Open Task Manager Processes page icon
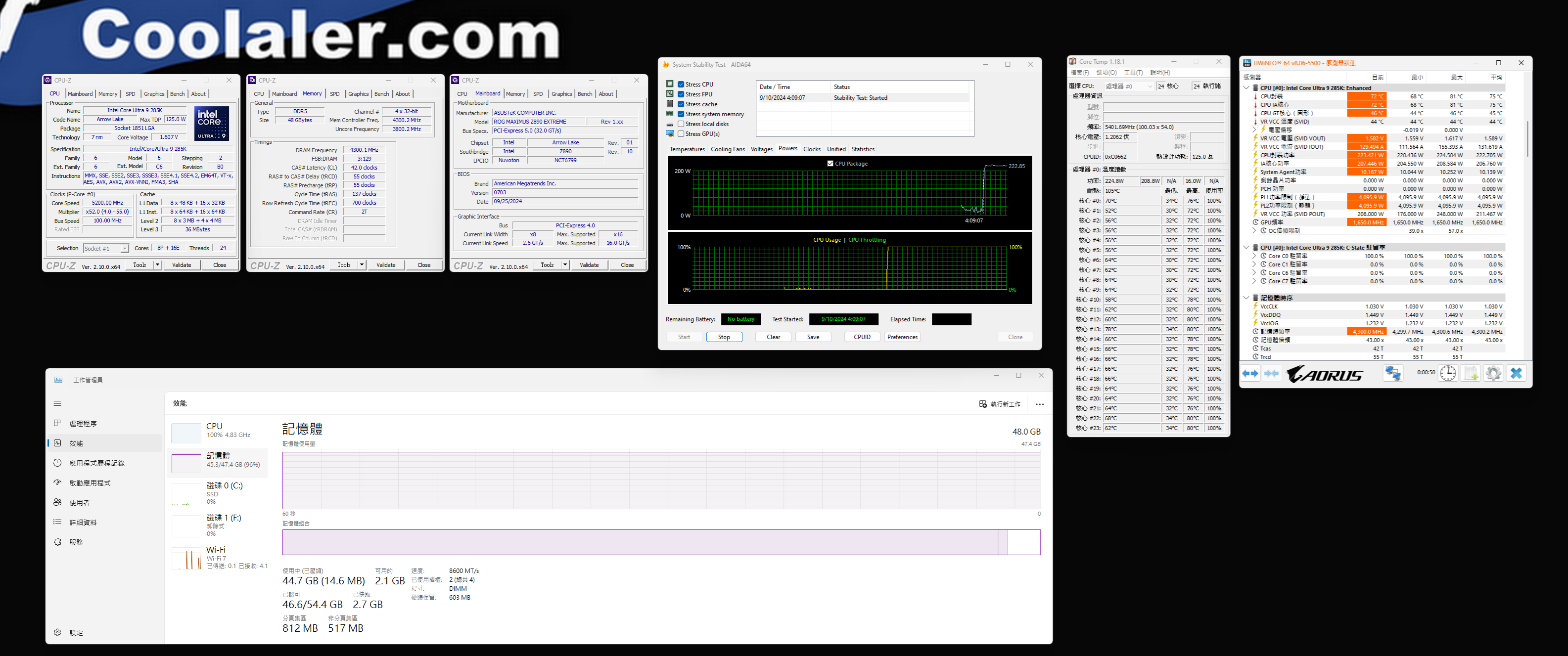The image size is (1568, 656). click(57, 423)
